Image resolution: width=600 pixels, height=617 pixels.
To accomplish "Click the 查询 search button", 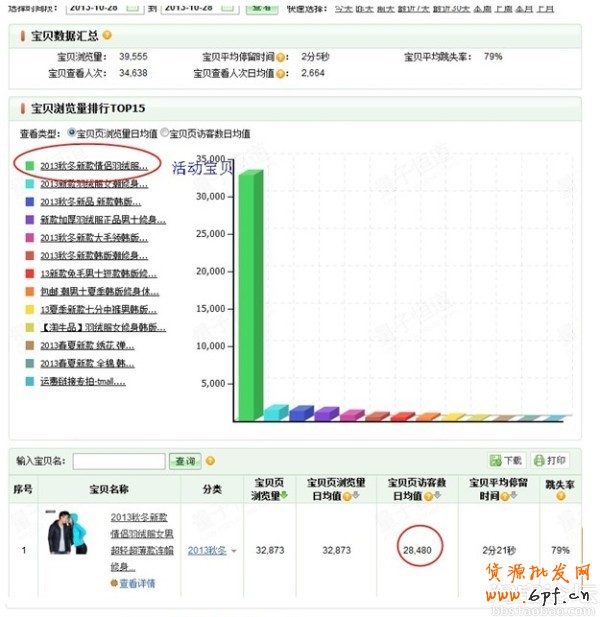I will tap(185, 461).
